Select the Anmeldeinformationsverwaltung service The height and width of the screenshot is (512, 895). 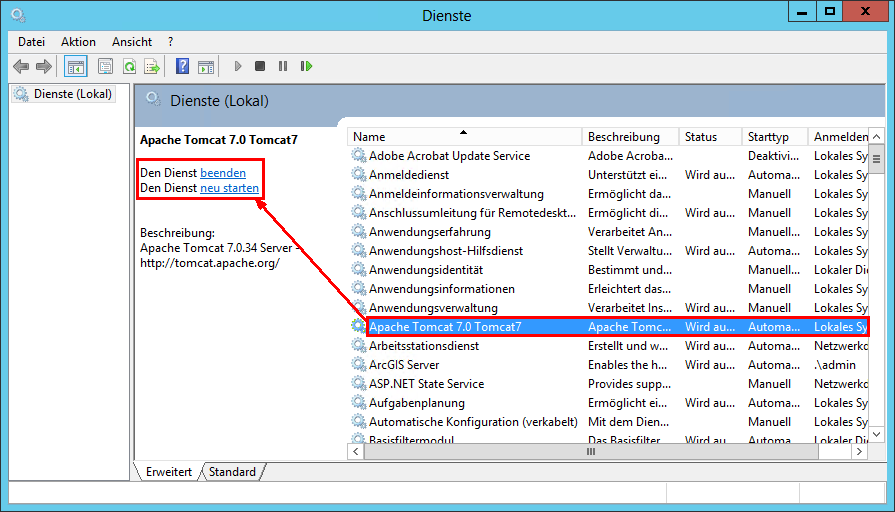pyautogui.click(x=456, y=194)
